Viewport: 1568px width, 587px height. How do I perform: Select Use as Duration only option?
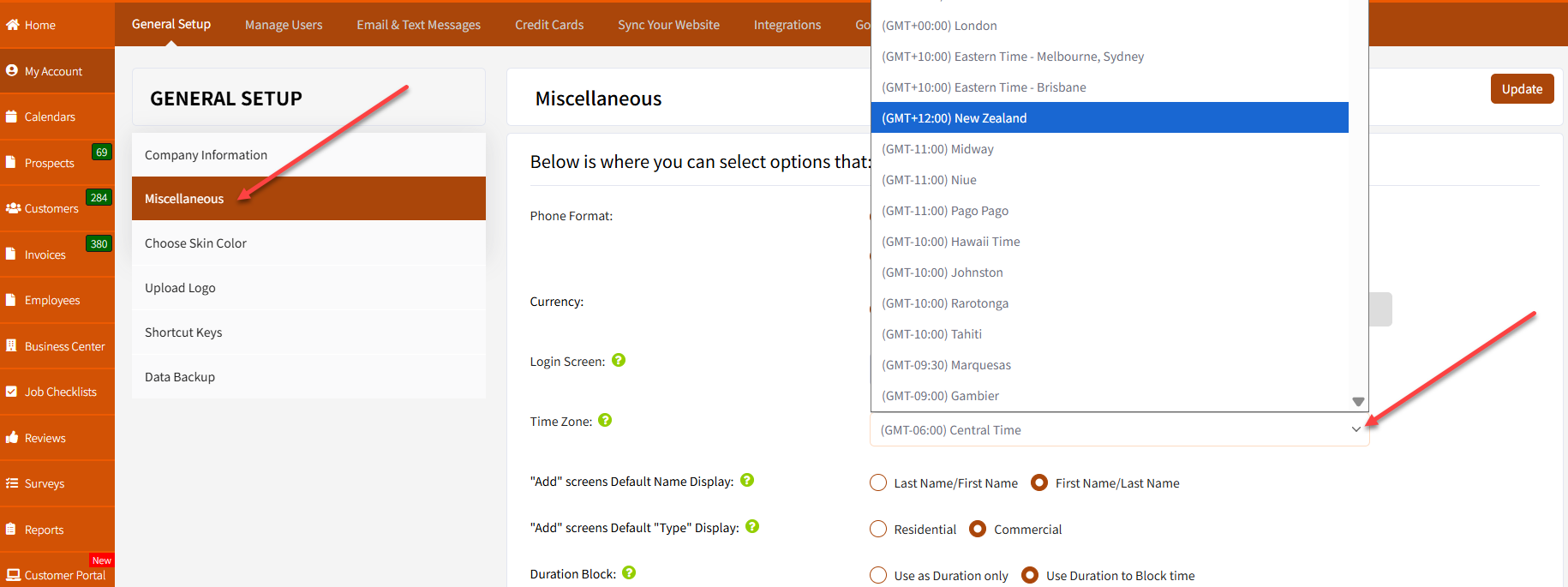878,575
